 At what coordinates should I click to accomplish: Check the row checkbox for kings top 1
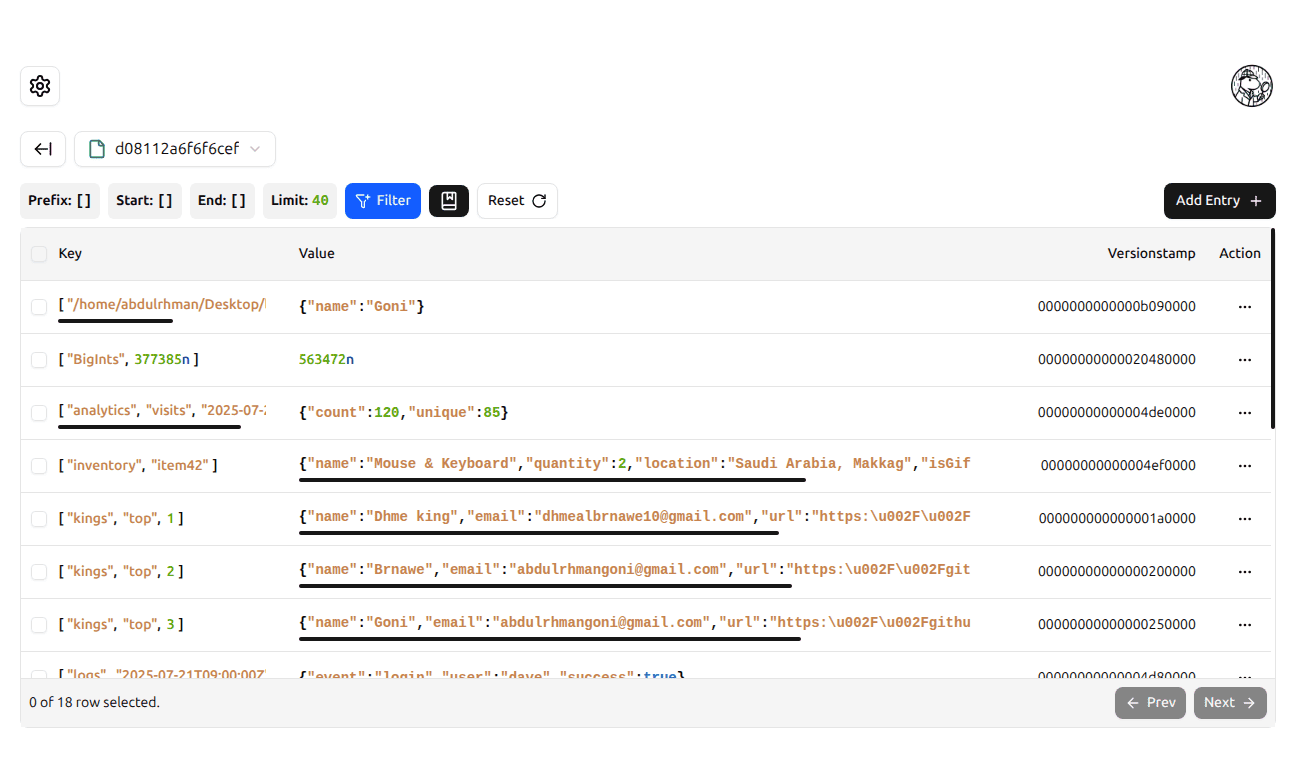click(x=38, y=518)
